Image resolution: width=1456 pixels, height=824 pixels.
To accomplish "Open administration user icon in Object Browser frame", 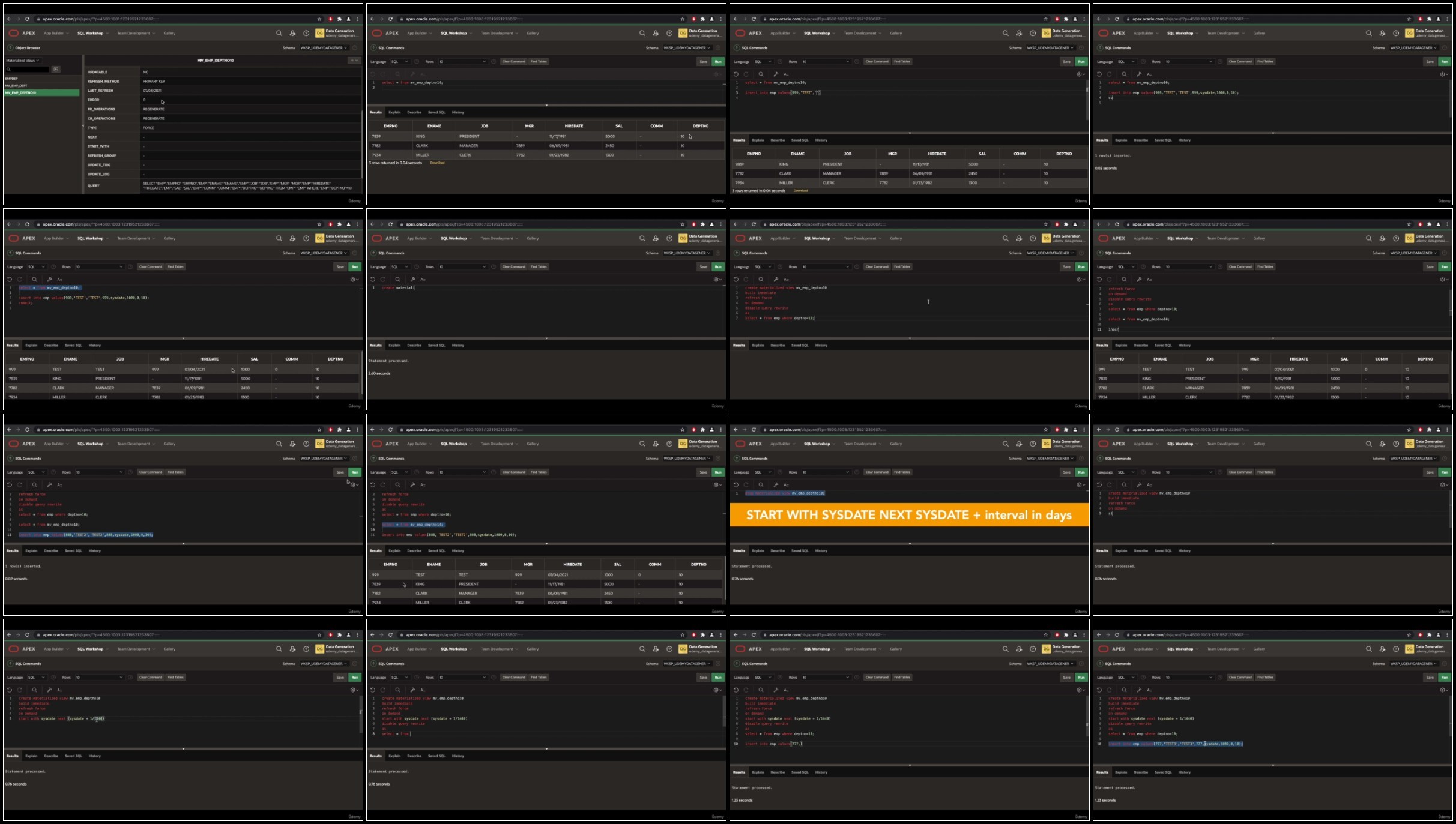I will point(292,33).
